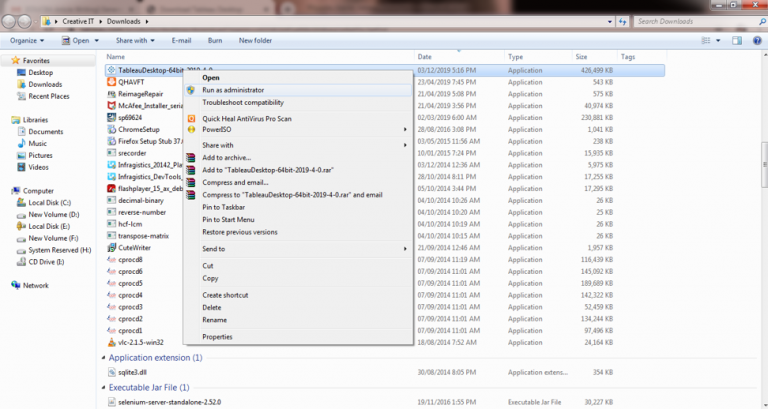
Task: Open the Organize dropdown menu
Action: click(x=27, y=41)
